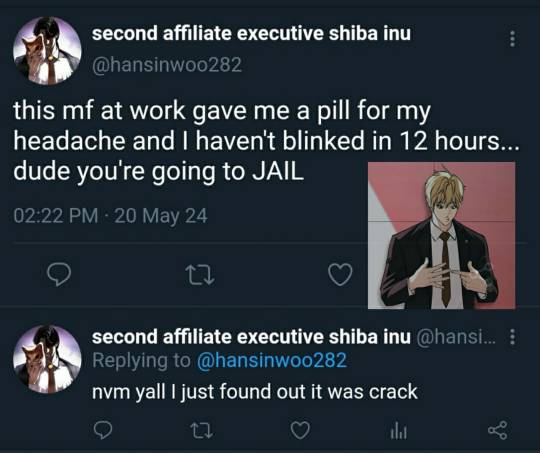Open the reply author's profile picture
This screenshot has height=453, width=540.
[x=47, y=359]
